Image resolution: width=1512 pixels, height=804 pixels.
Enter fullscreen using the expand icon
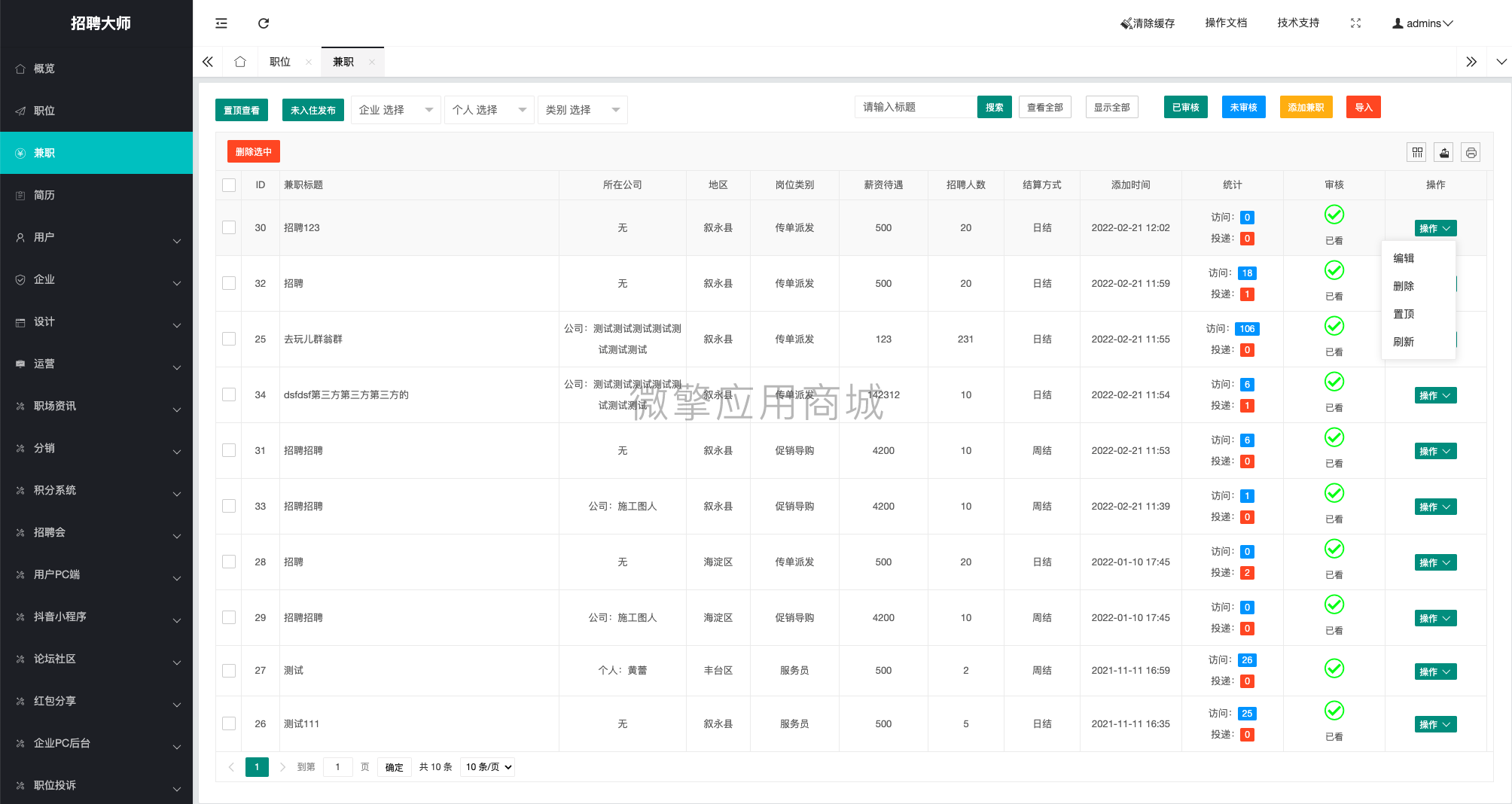point(1355,23)
